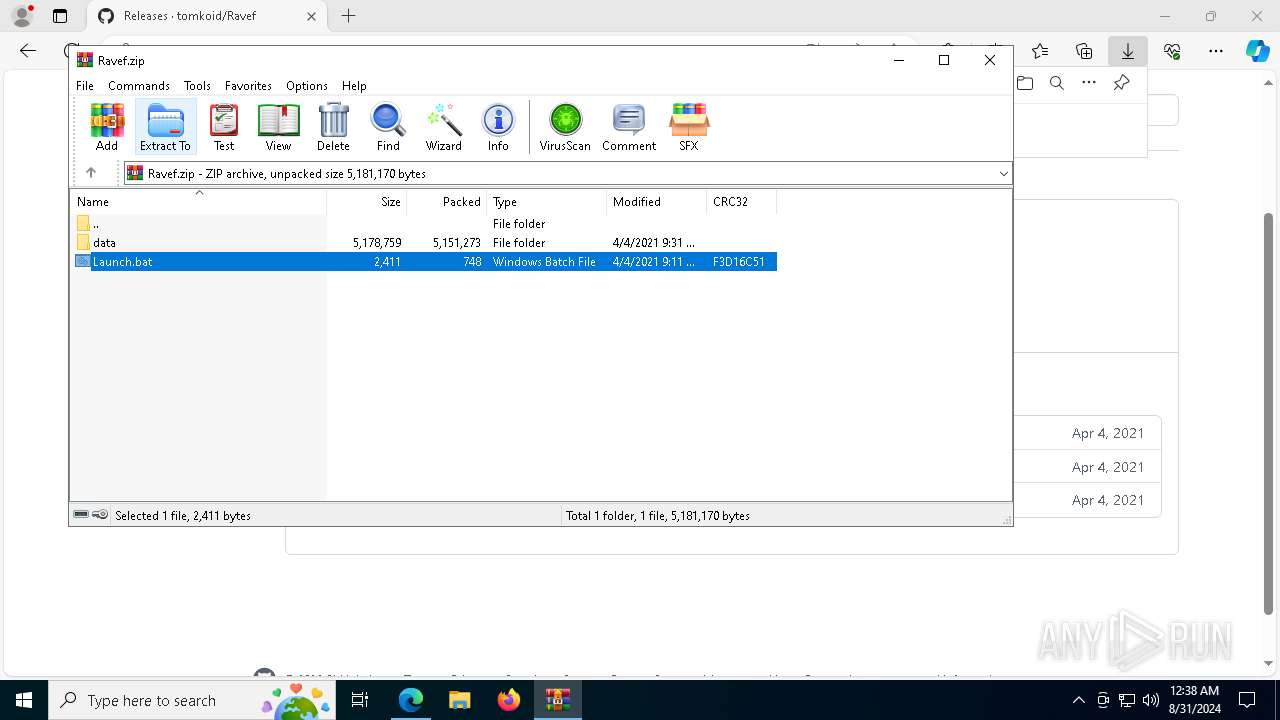Open downloads panel more options
Image resolution: width=1280 pixels, height=720 pixels.
(1089, 83)
